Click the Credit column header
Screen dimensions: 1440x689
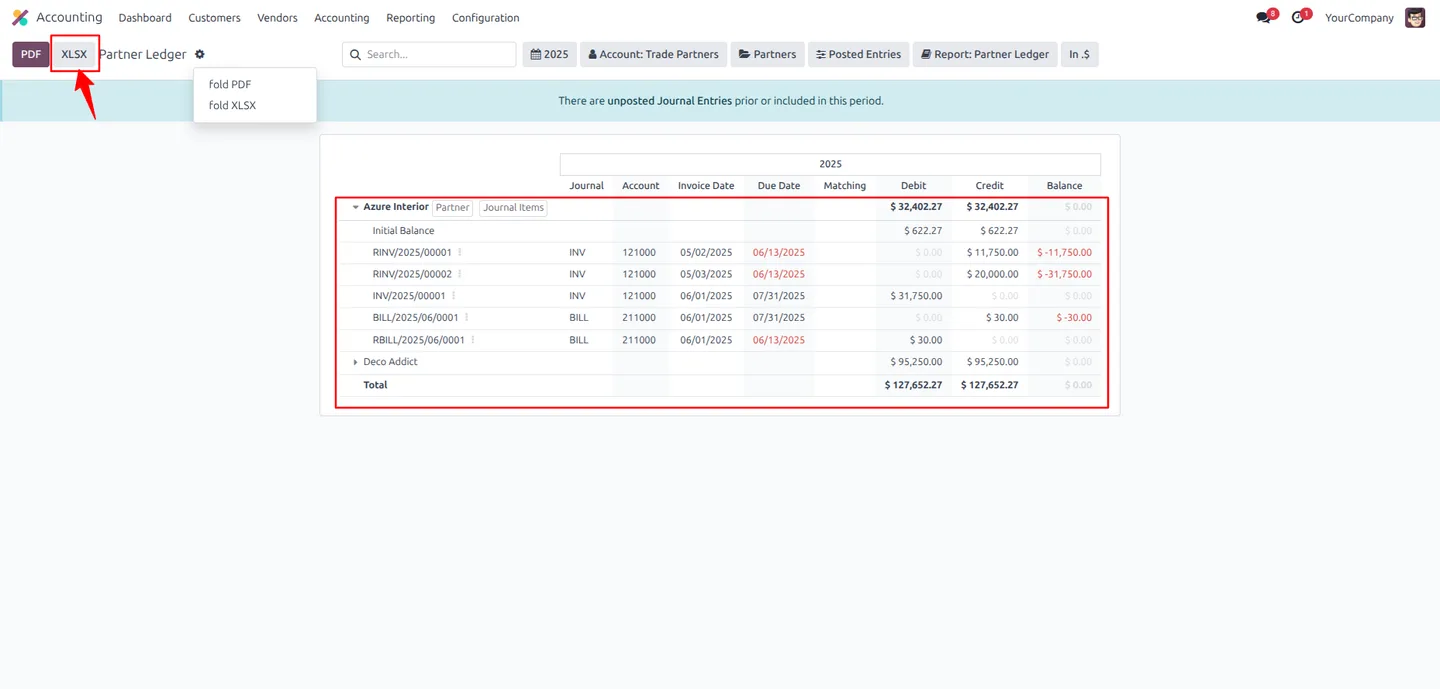coord(989,186)
